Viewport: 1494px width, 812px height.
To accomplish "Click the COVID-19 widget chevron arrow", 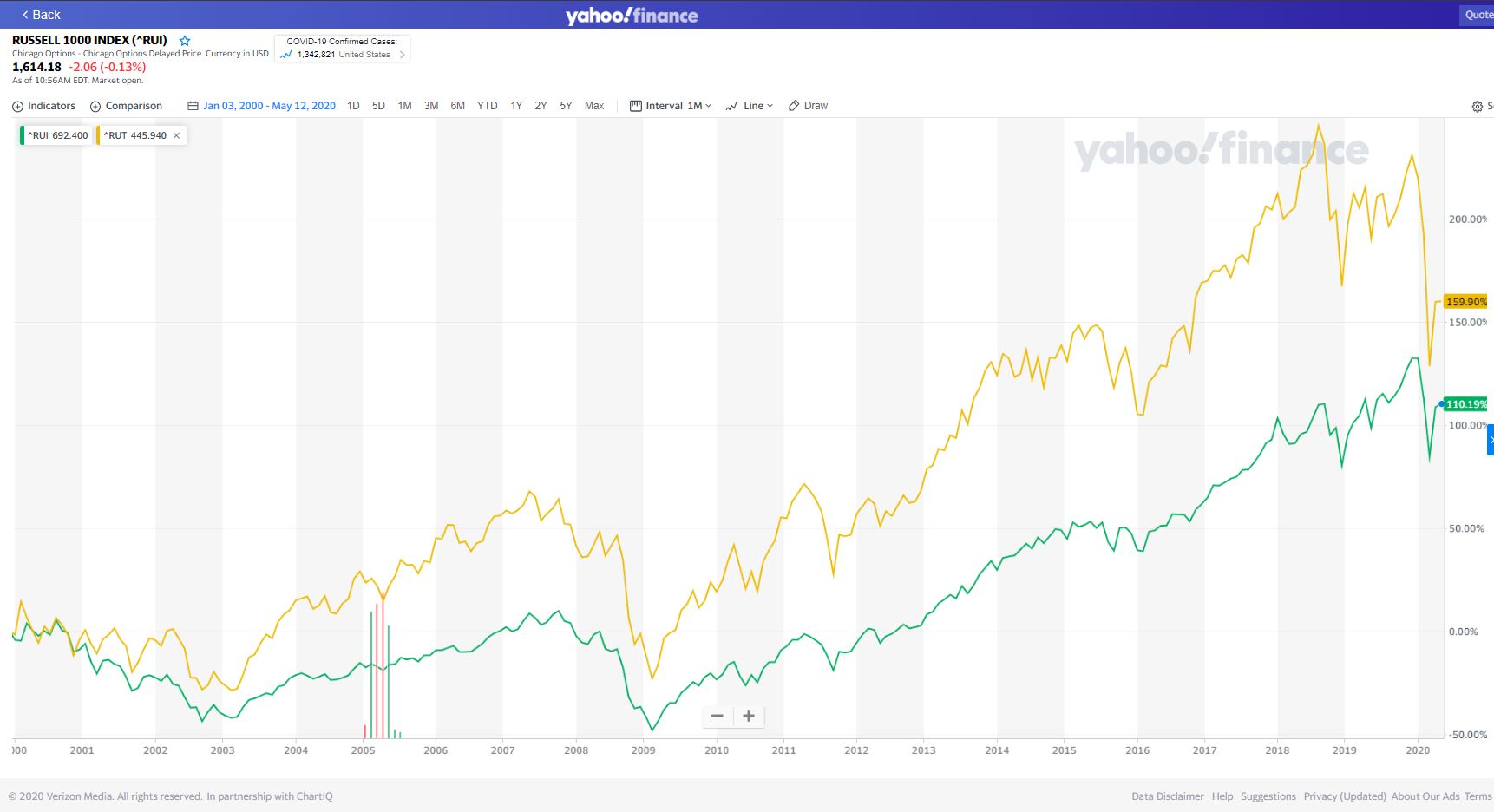I will pyautogui.click(x=403, y=55).
